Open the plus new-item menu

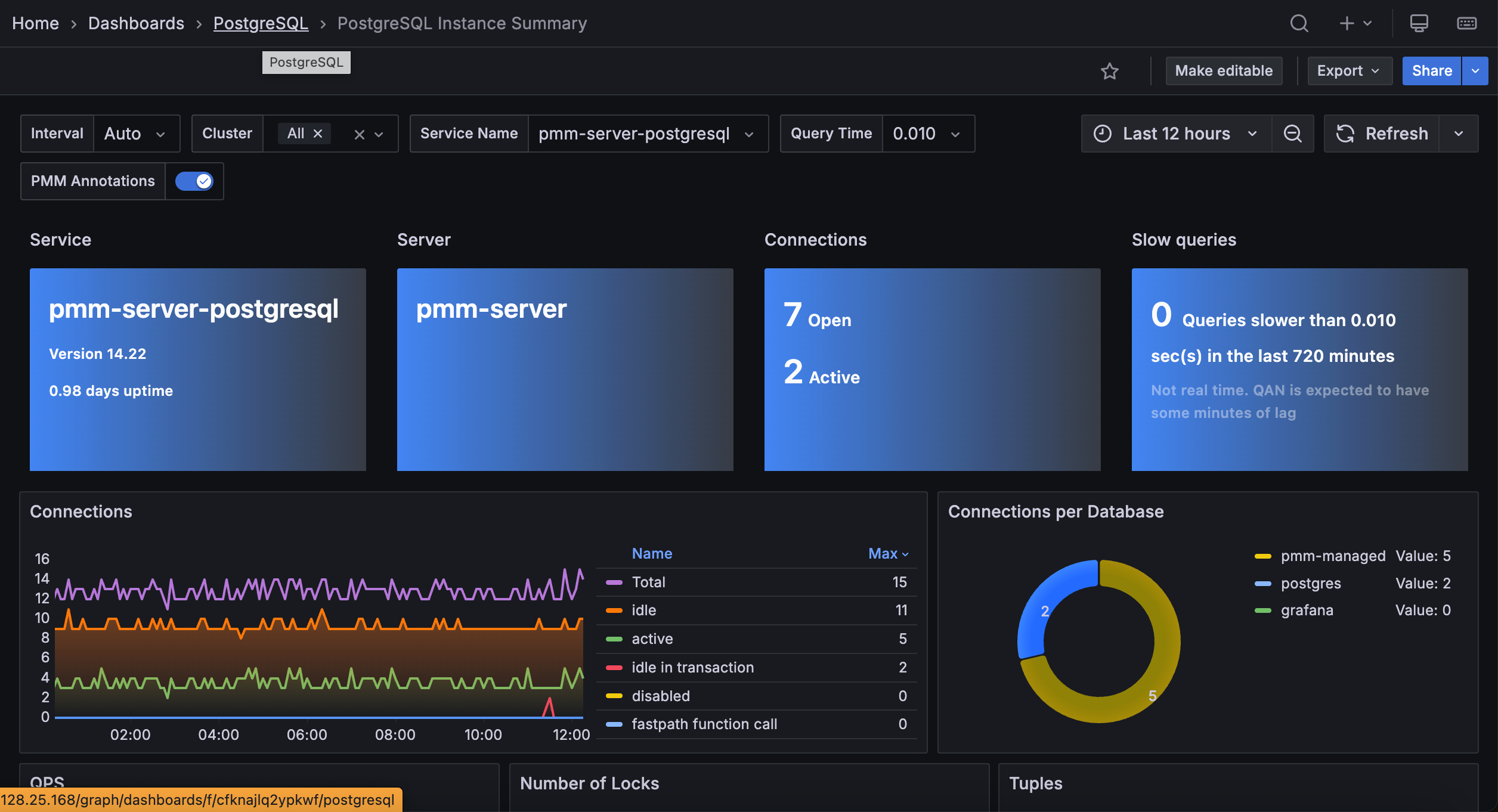[1355, 23]
